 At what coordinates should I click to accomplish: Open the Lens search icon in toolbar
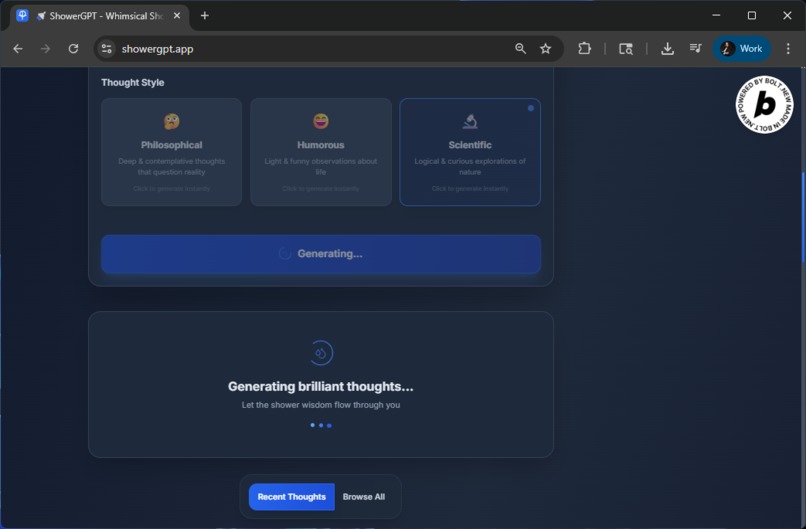(x=626, y=49)
